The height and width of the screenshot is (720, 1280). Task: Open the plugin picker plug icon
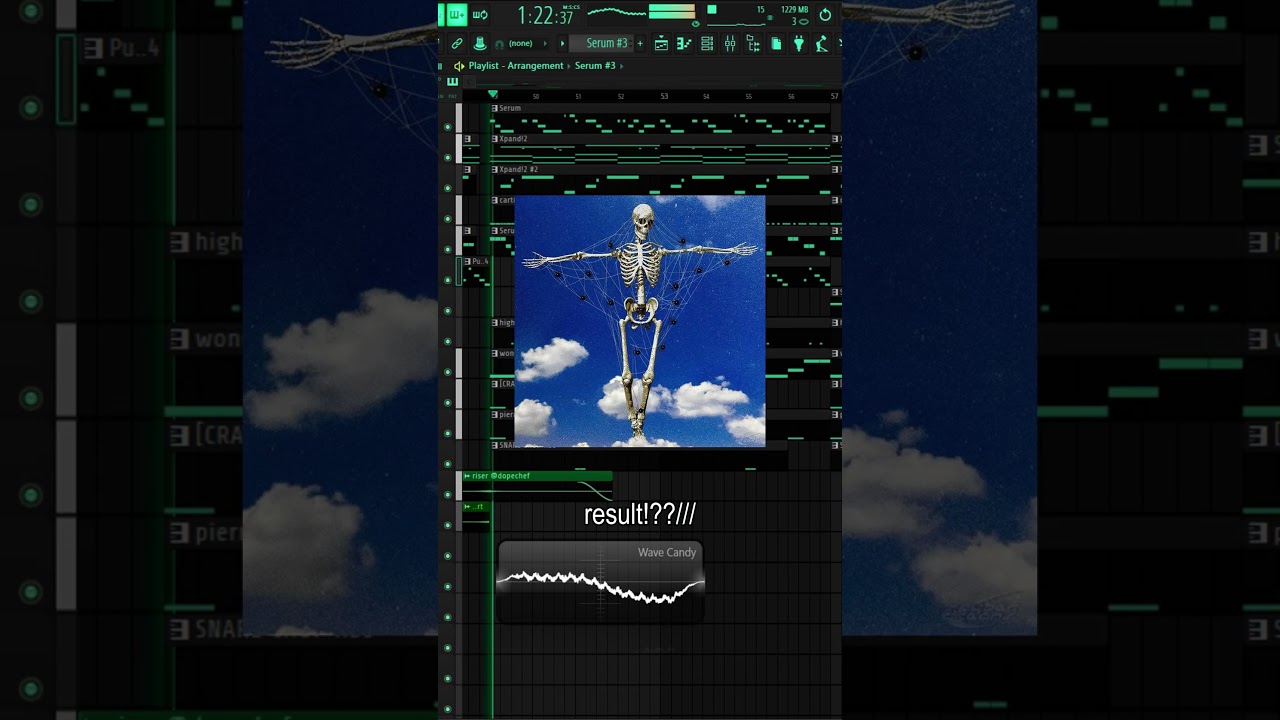799,43
